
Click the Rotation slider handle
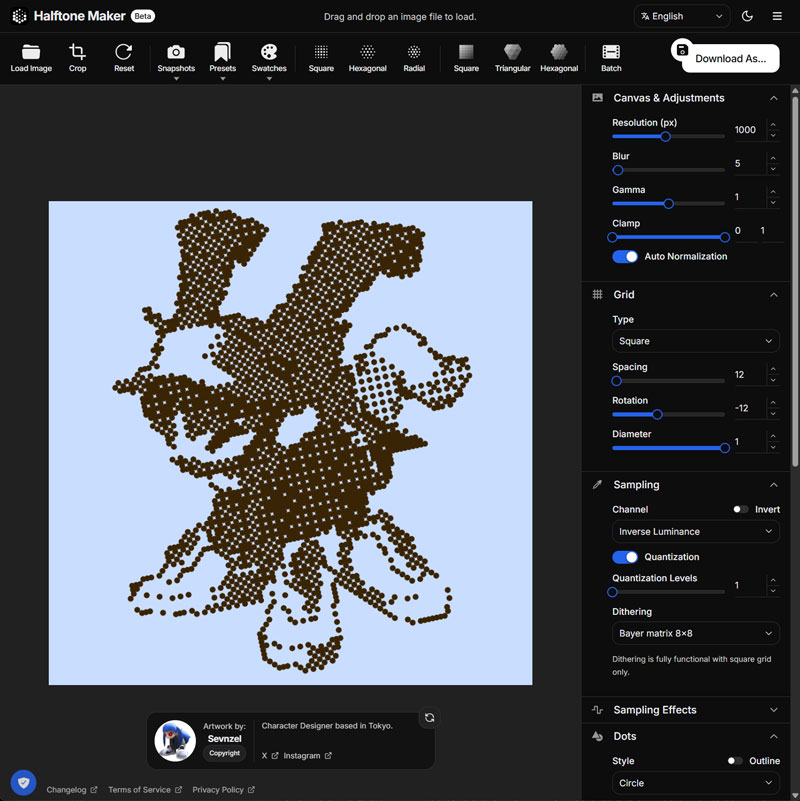pos(657,414)
